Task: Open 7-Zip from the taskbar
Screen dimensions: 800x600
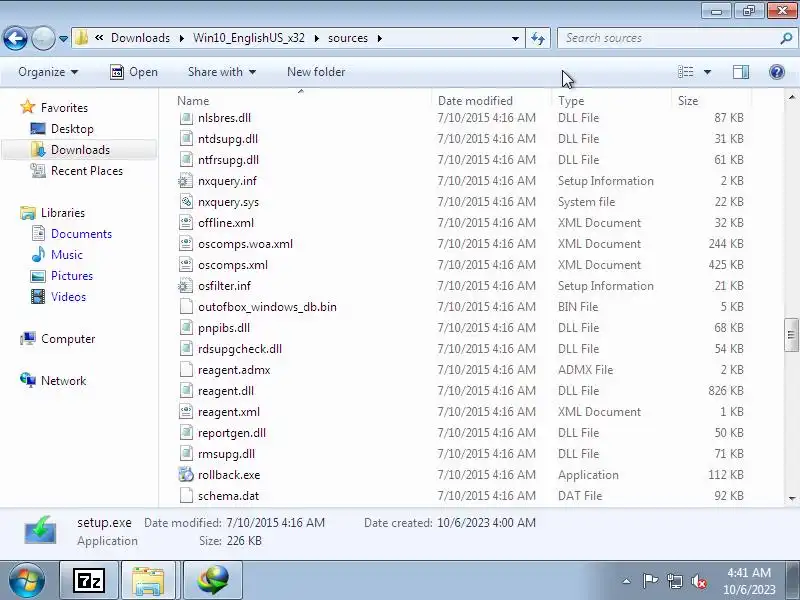Action: coord(89,581)
